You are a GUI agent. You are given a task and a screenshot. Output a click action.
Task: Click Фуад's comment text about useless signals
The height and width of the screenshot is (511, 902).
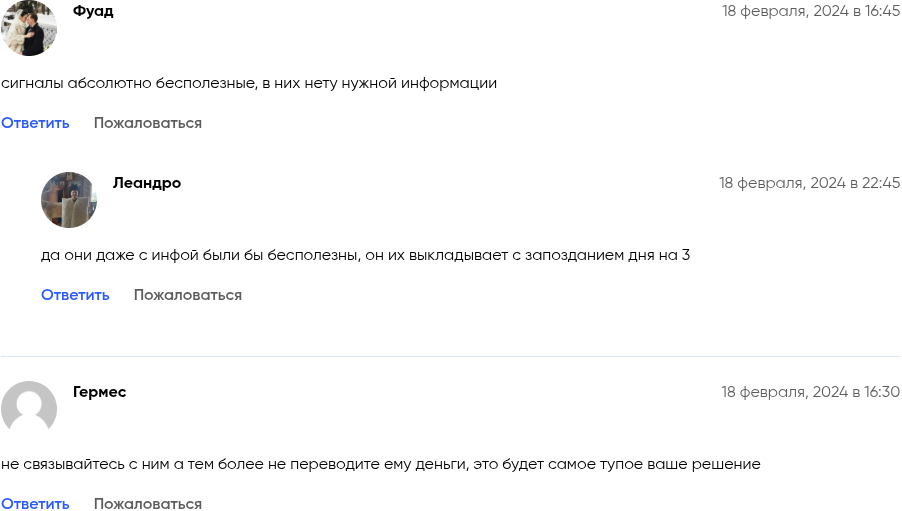[x=249, y=83]
